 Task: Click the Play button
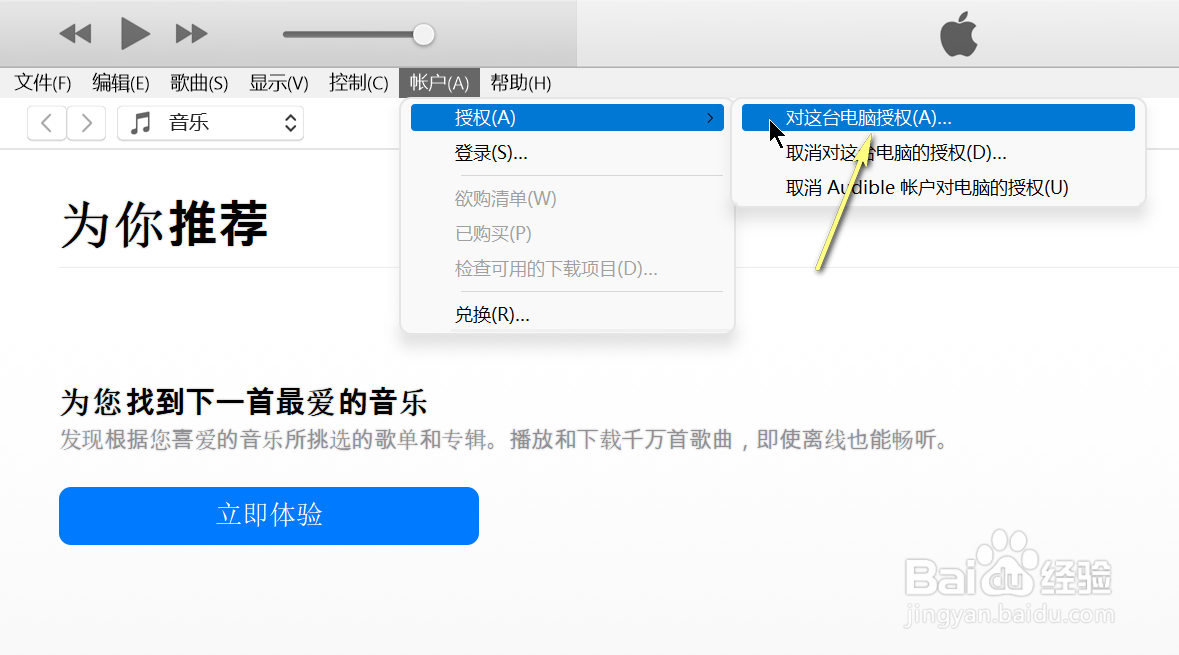click(135, 33)
